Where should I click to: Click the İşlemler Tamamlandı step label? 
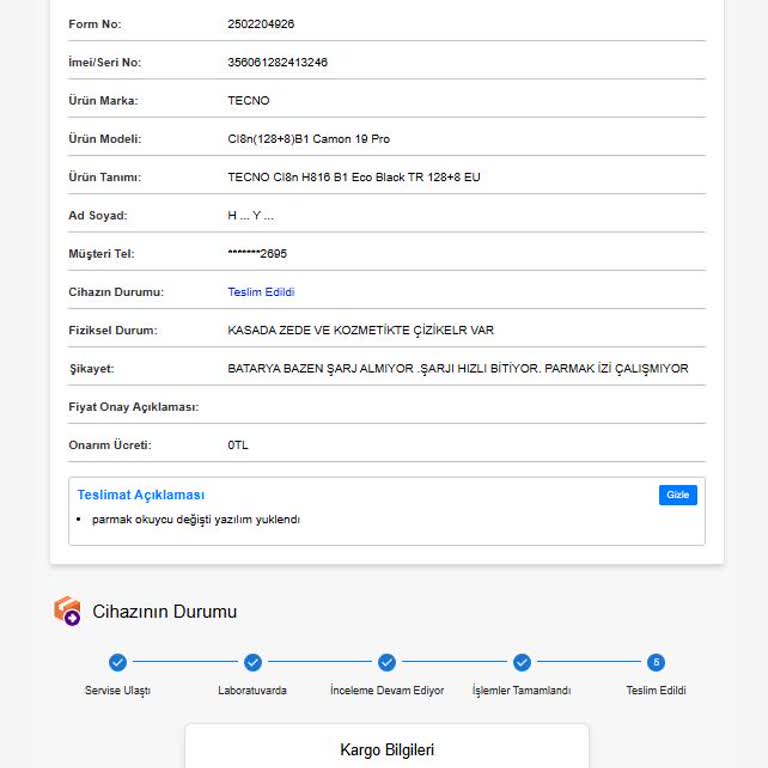coord(521,690)
